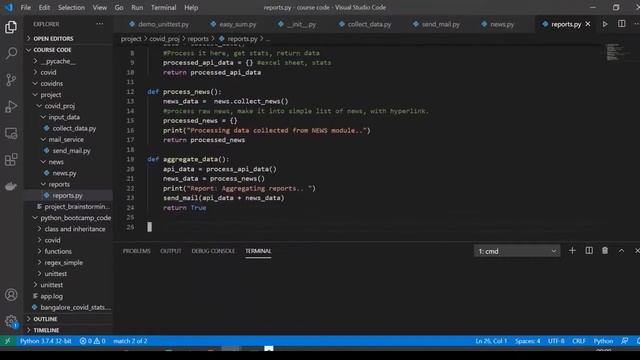This screenshot has width=640, height=360.
Task: Close the reports.py tab
Action: 588,24
